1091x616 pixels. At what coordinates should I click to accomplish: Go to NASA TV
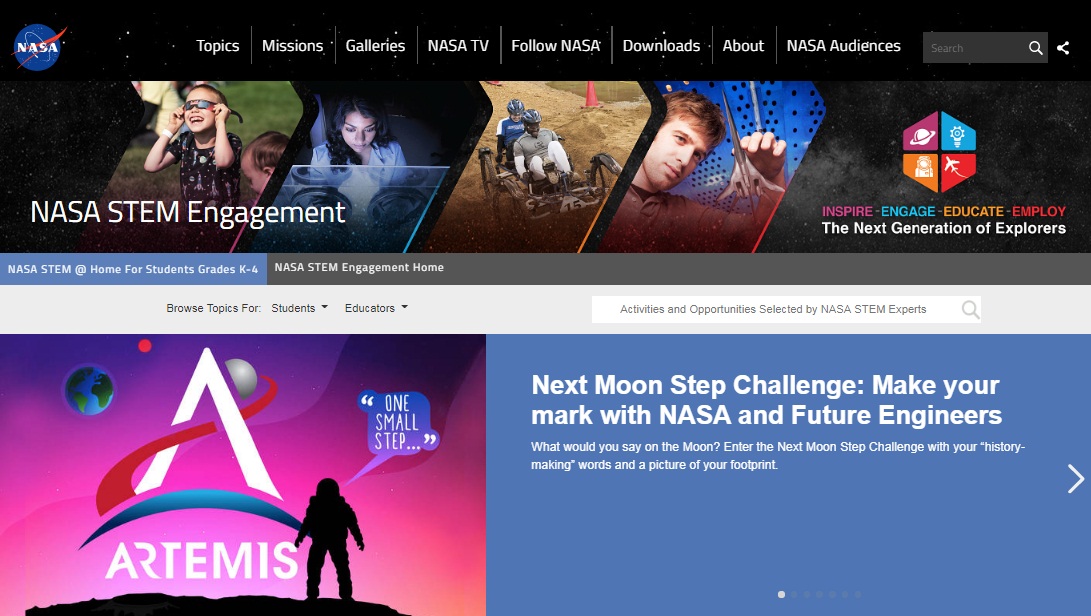458,46
